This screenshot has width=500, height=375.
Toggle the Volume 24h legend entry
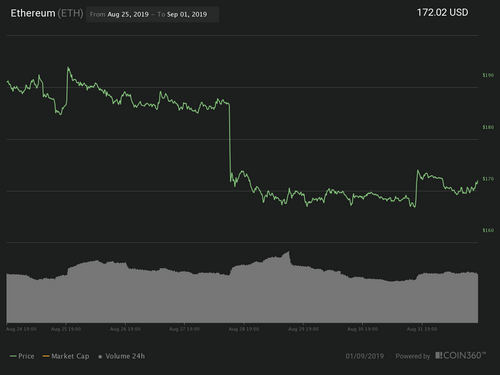pyautogui.click(x=122, y=356)
